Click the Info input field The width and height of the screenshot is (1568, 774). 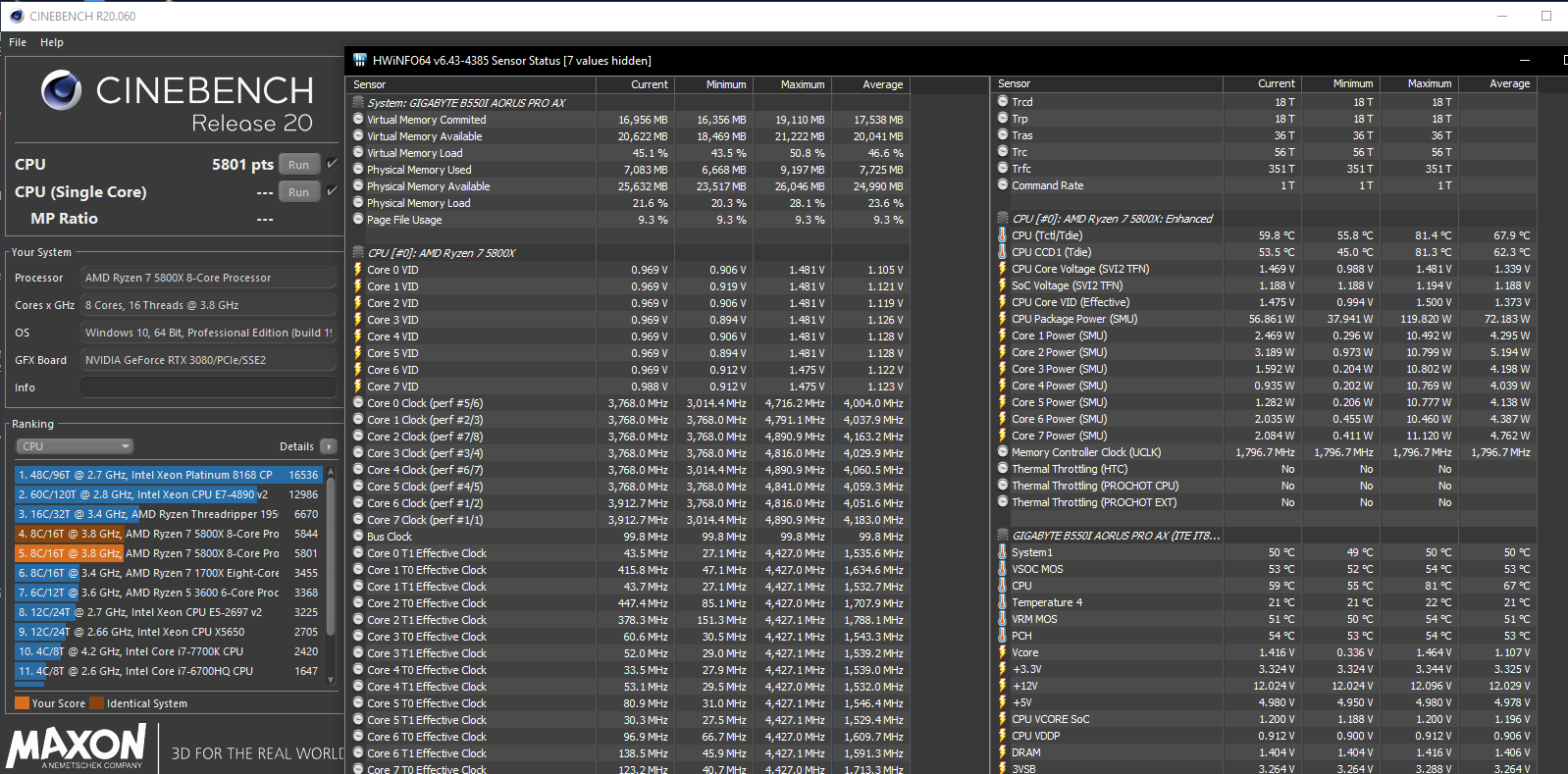[x=208, y=387]
